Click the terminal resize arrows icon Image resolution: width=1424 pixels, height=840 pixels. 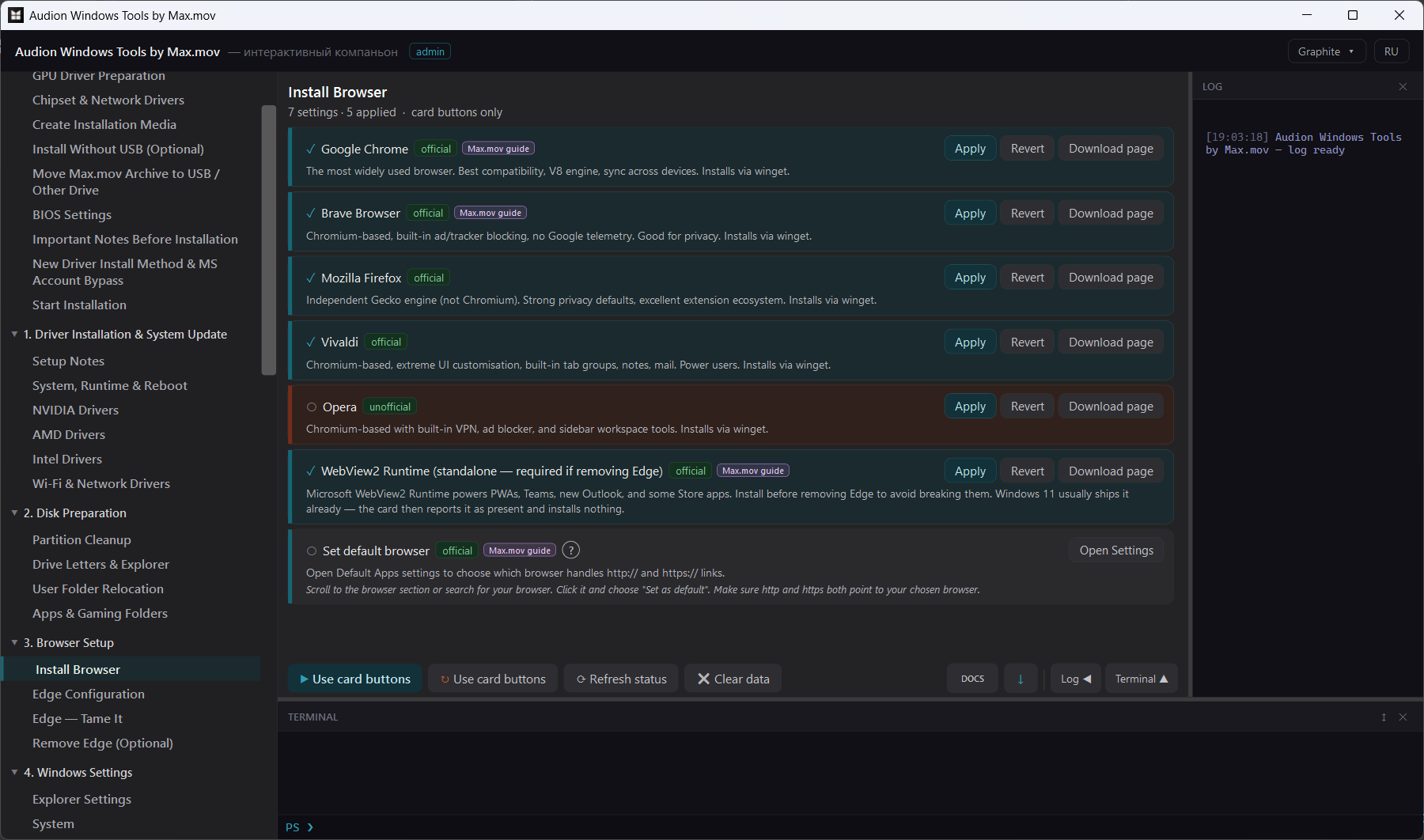point(1384,717)
